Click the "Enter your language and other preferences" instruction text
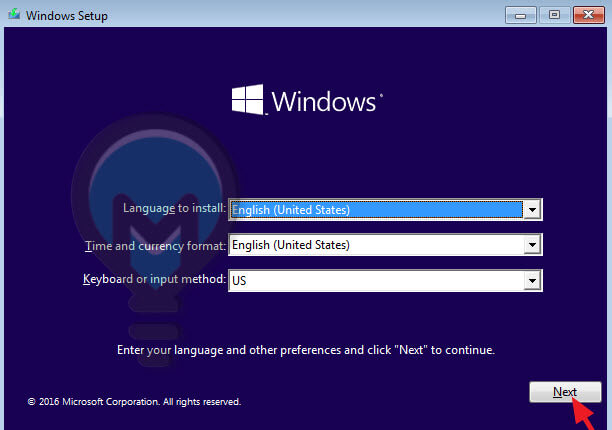The image size is (612, 430). point(306,350)
